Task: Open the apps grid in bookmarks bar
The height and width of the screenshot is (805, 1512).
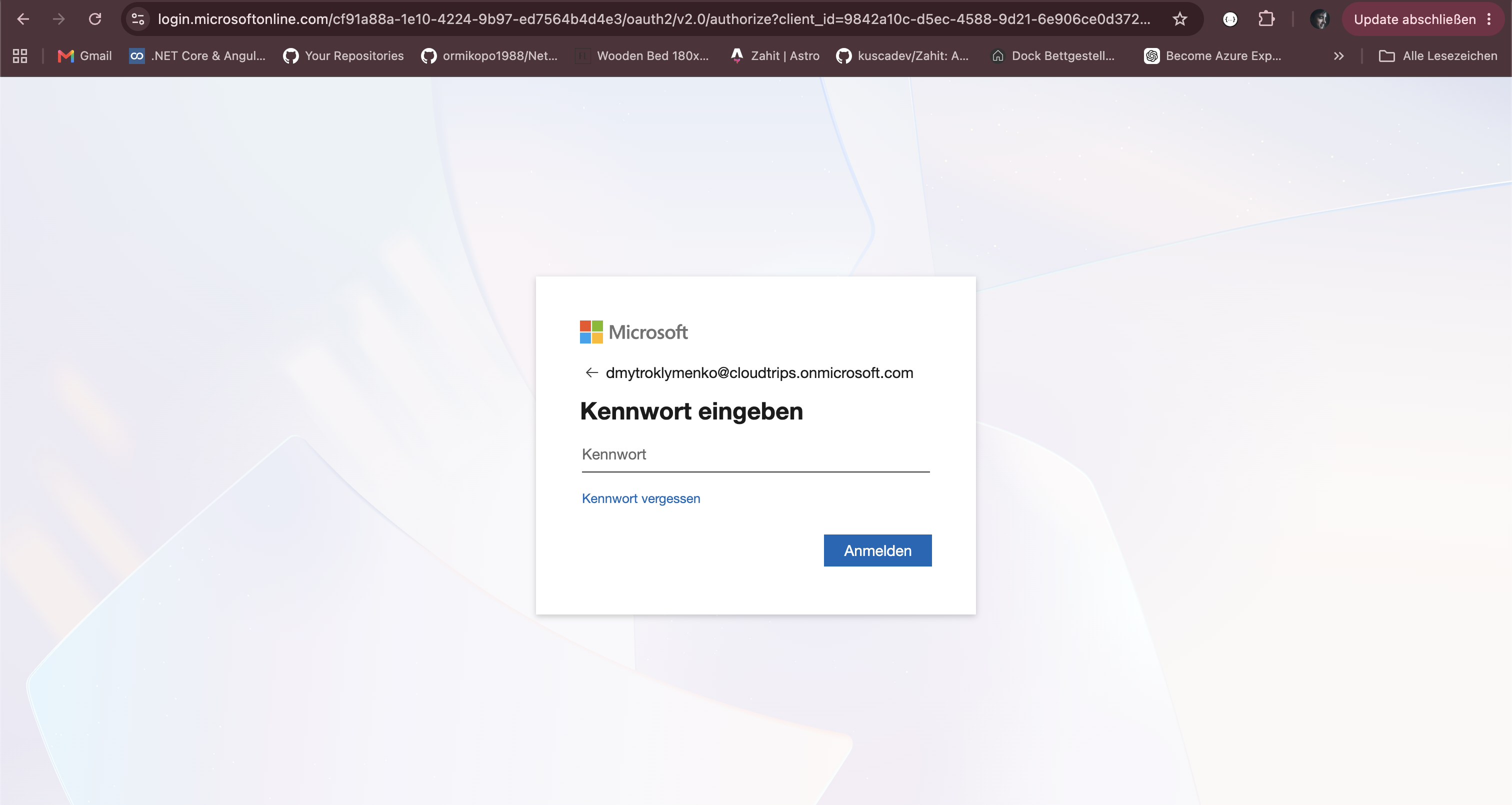Action: pos(20,56)
